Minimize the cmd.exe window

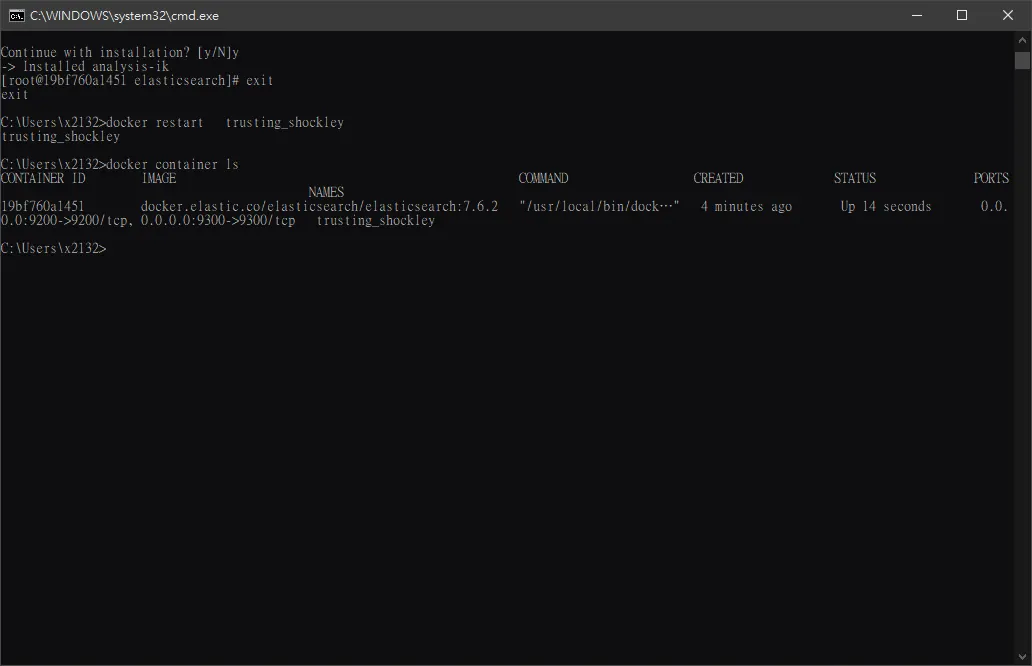coord(917,15)
